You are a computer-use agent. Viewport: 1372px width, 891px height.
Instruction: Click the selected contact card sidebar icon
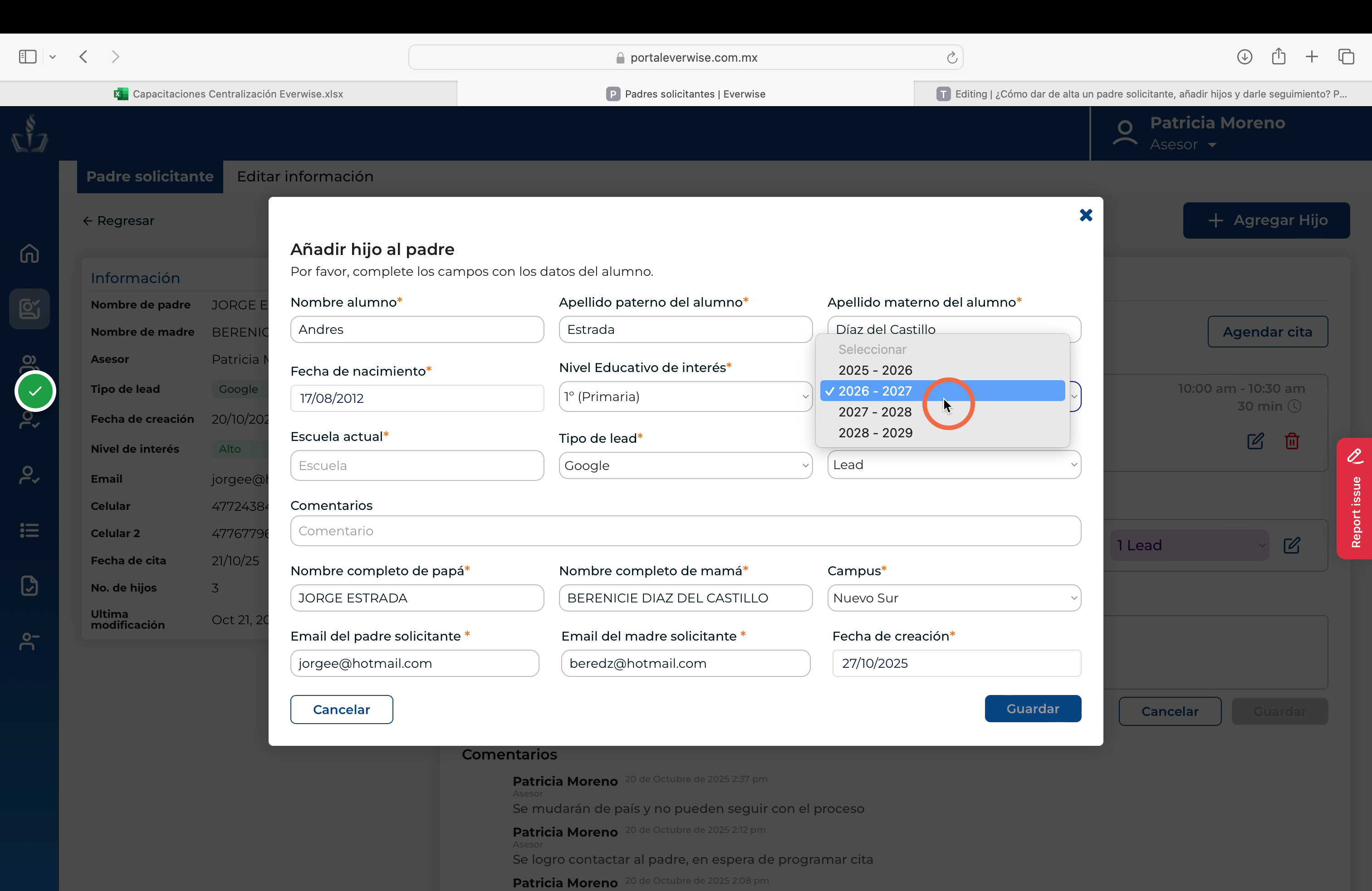coord(29,309)
